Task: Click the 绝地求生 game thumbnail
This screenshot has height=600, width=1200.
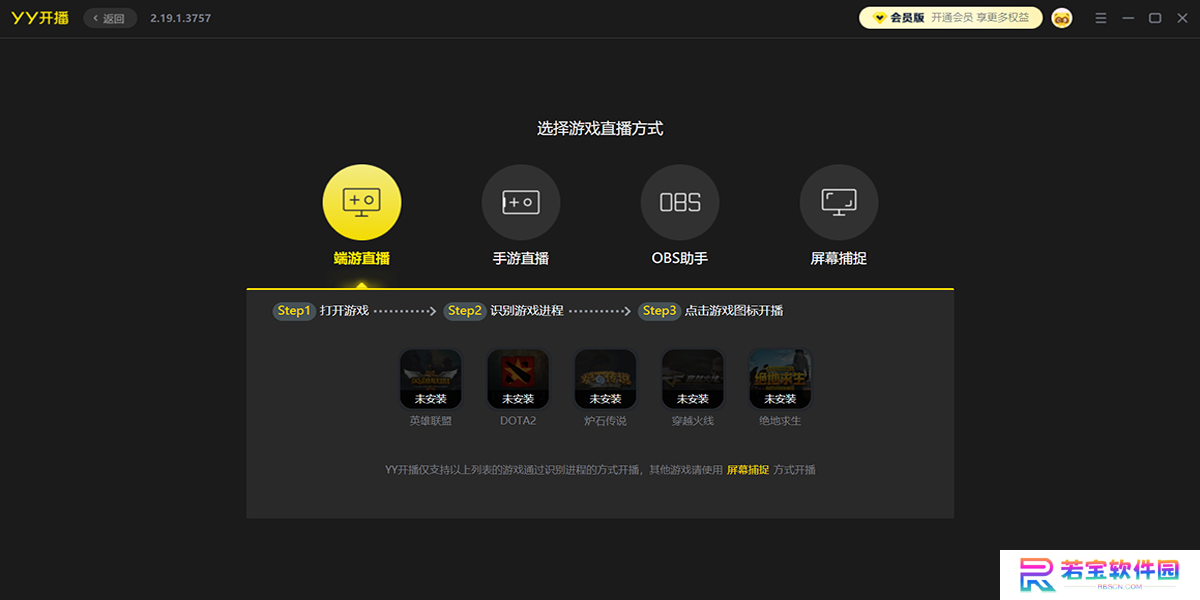Action: tap(780, 379)
